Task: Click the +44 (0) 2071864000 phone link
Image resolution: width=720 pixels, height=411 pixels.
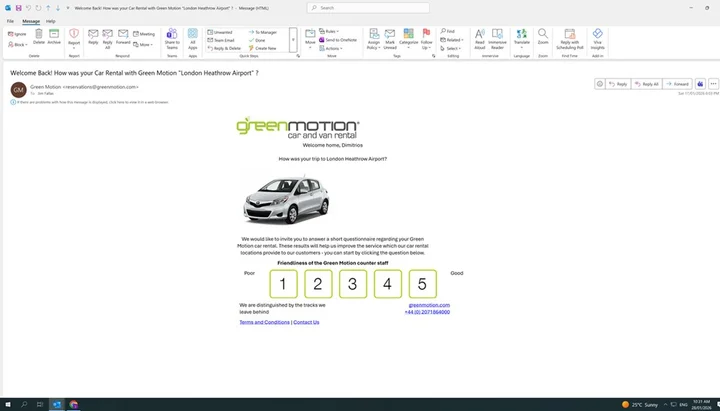Action: 427,312
